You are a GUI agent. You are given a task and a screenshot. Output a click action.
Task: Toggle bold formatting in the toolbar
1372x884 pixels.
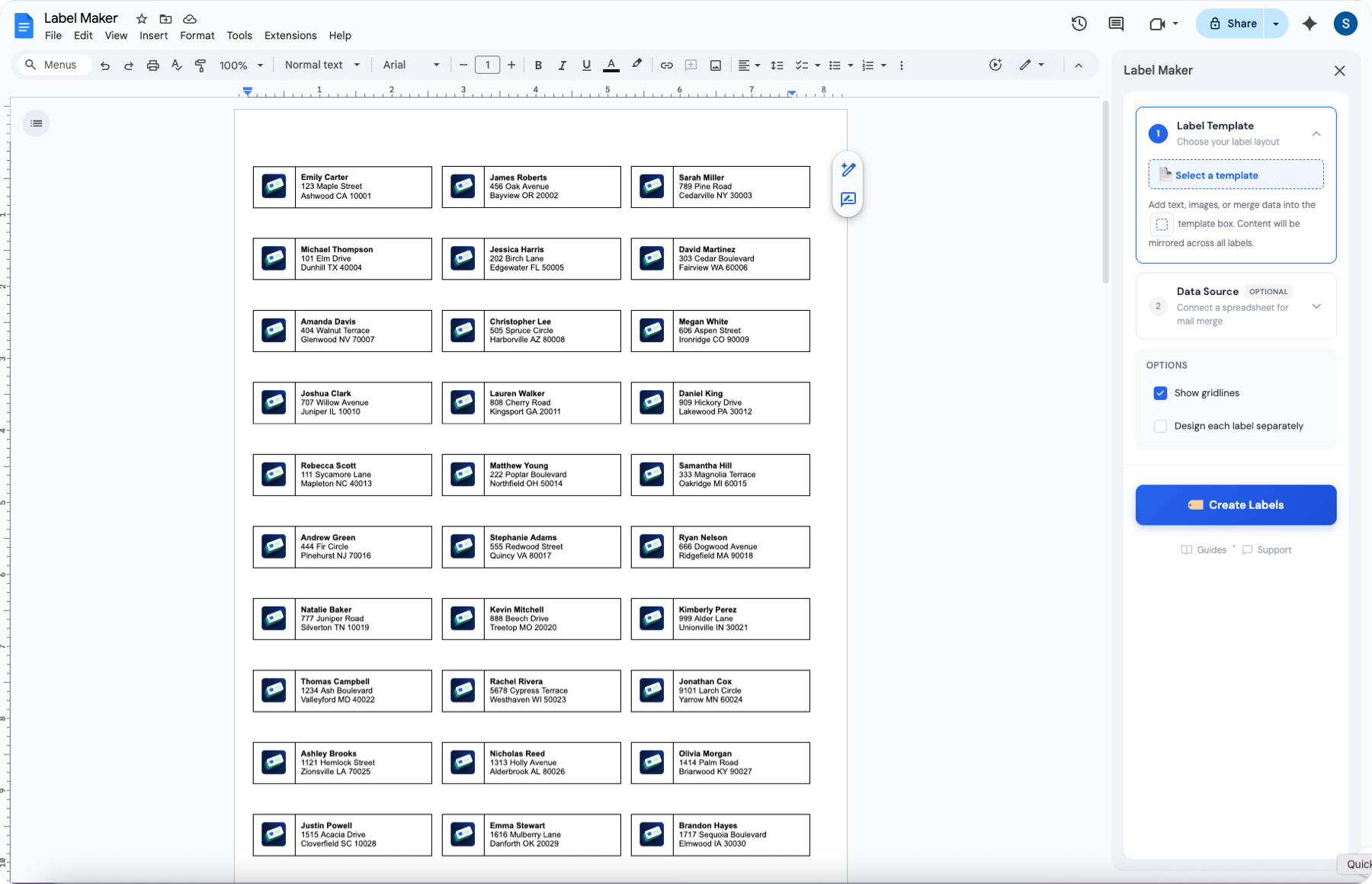pos(539,65)
